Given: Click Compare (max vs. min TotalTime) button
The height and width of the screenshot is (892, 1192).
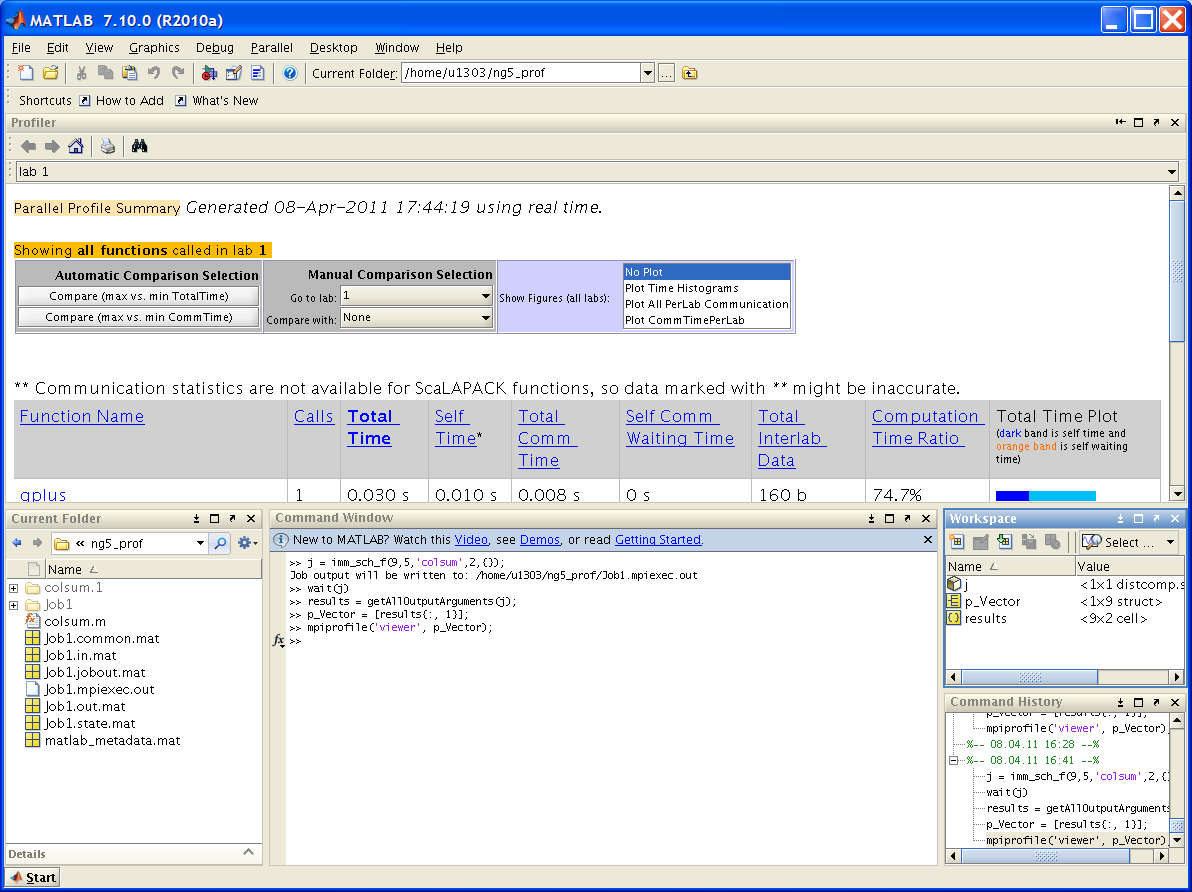Looking at the screenshot, I should tap(138, 297).
